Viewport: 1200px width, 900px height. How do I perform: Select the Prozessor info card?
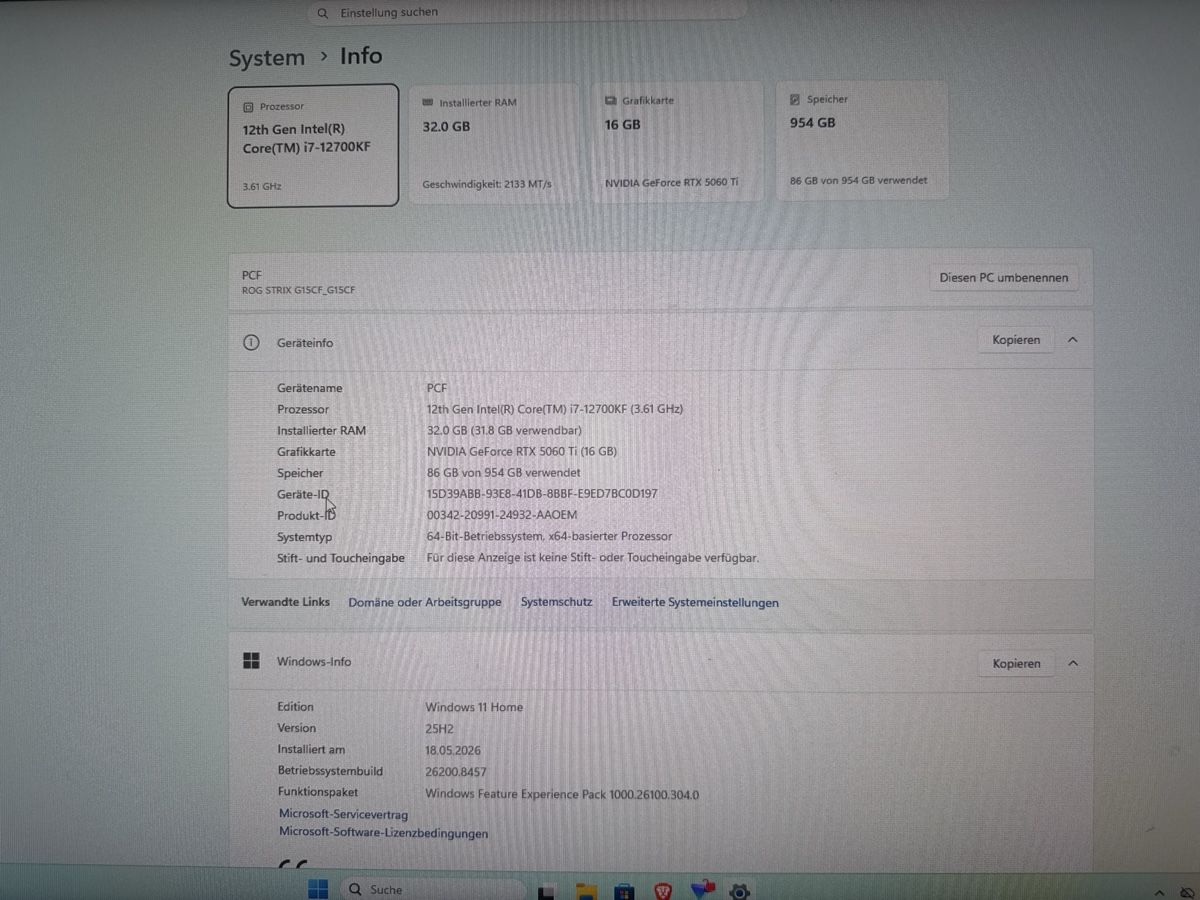pos(313,145)
